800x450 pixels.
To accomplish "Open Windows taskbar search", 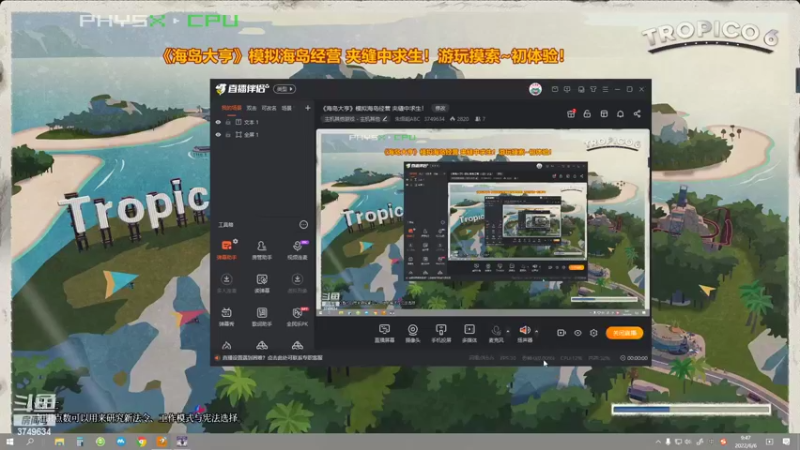I will click(x=30, y=441).
